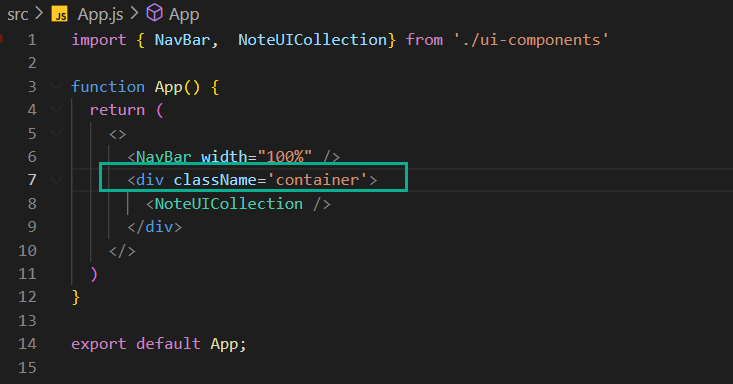
Task: Toggle the breakpoint dot on line 1
Action: tap(1, 39)
